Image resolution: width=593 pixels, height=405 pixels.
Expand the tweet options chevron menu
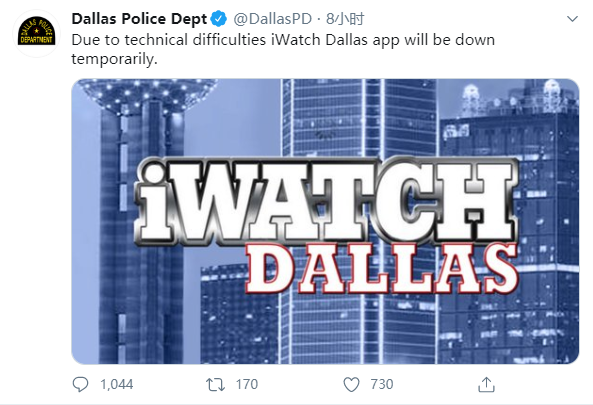pyautogui.click(x=573, y=19)
